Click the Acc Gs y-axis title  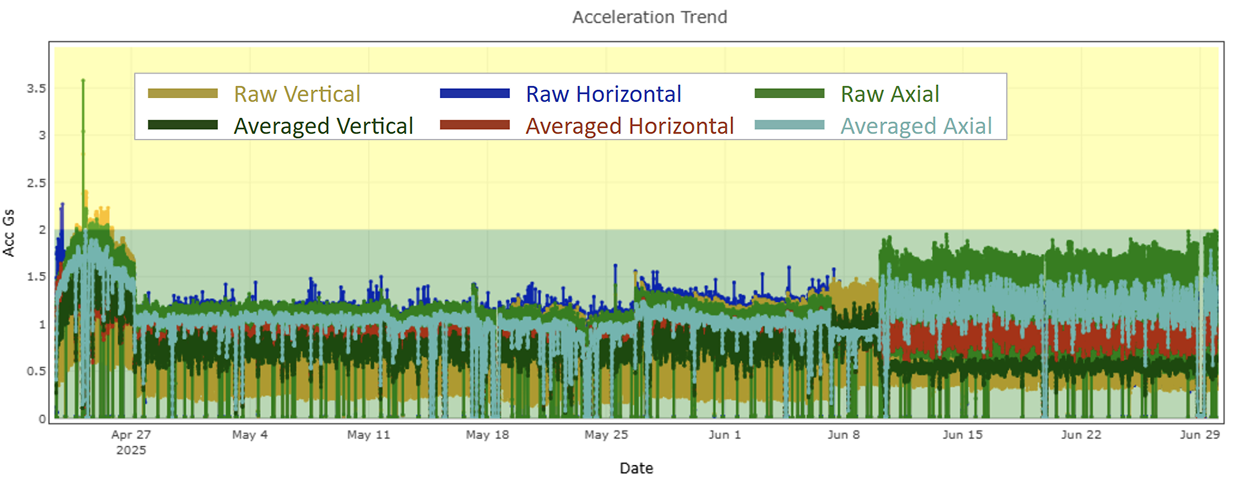pos(10,236)
